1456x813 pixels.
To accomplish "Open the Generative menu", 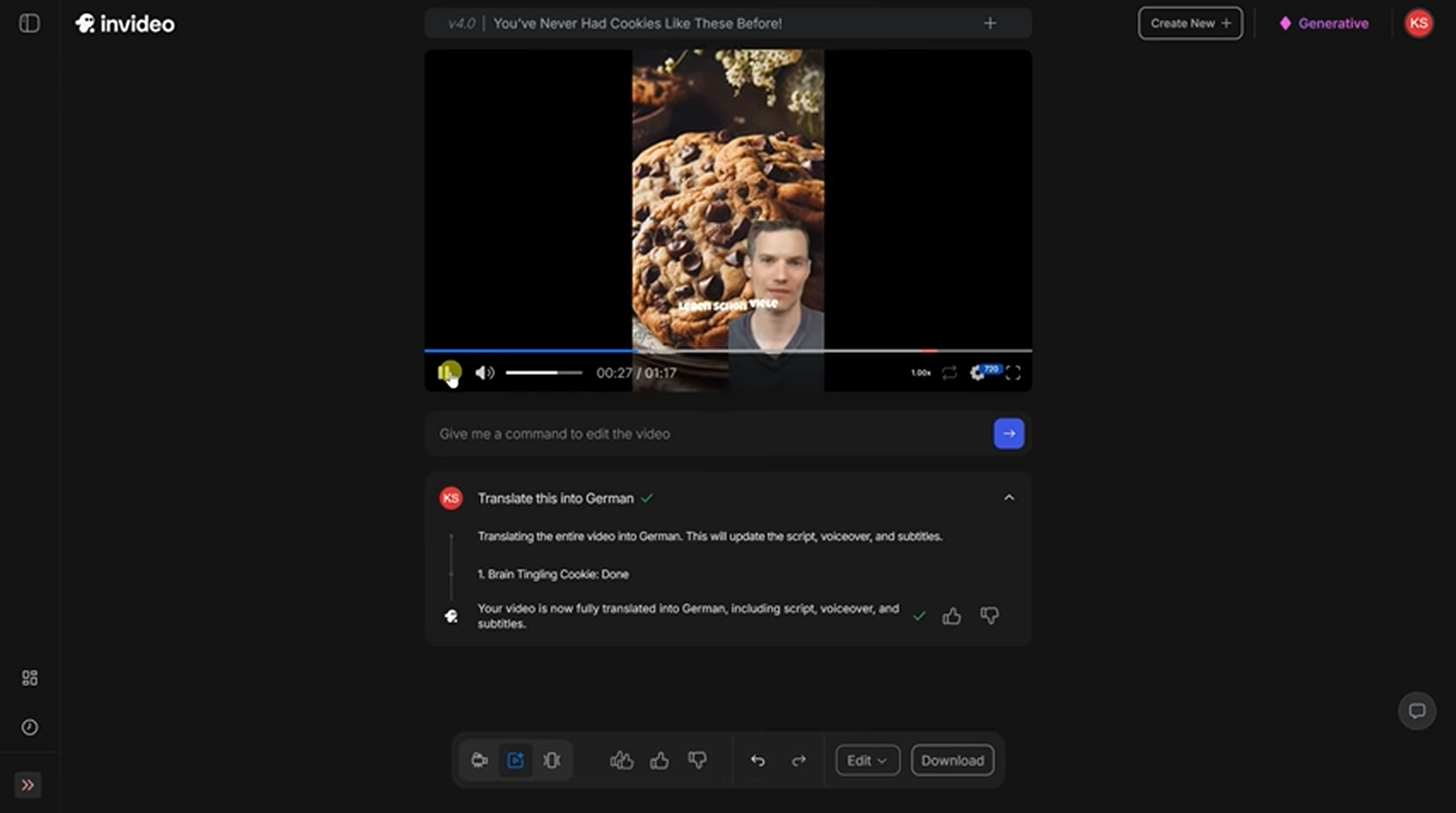I will (x=1322, y=24).
